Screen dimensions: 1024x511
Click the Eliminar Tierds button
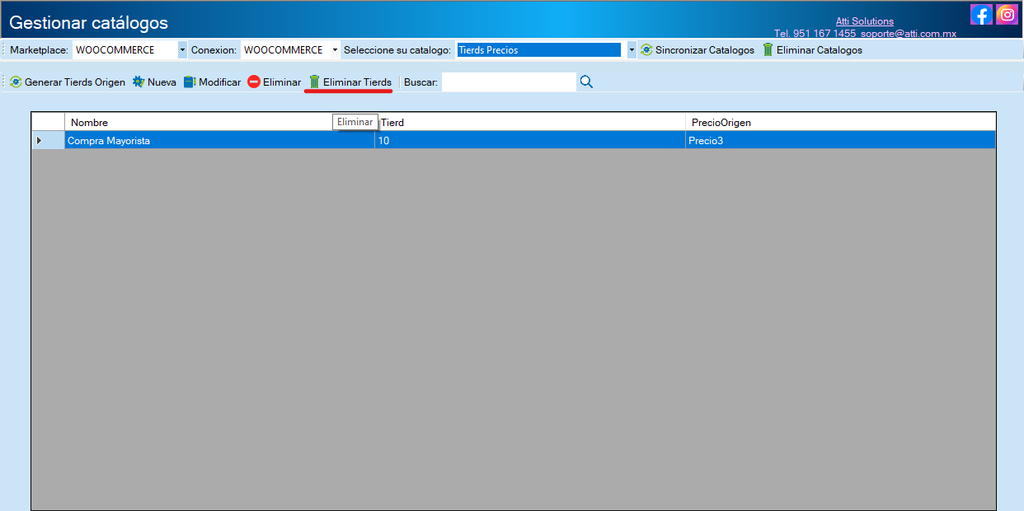coord(350,82)
